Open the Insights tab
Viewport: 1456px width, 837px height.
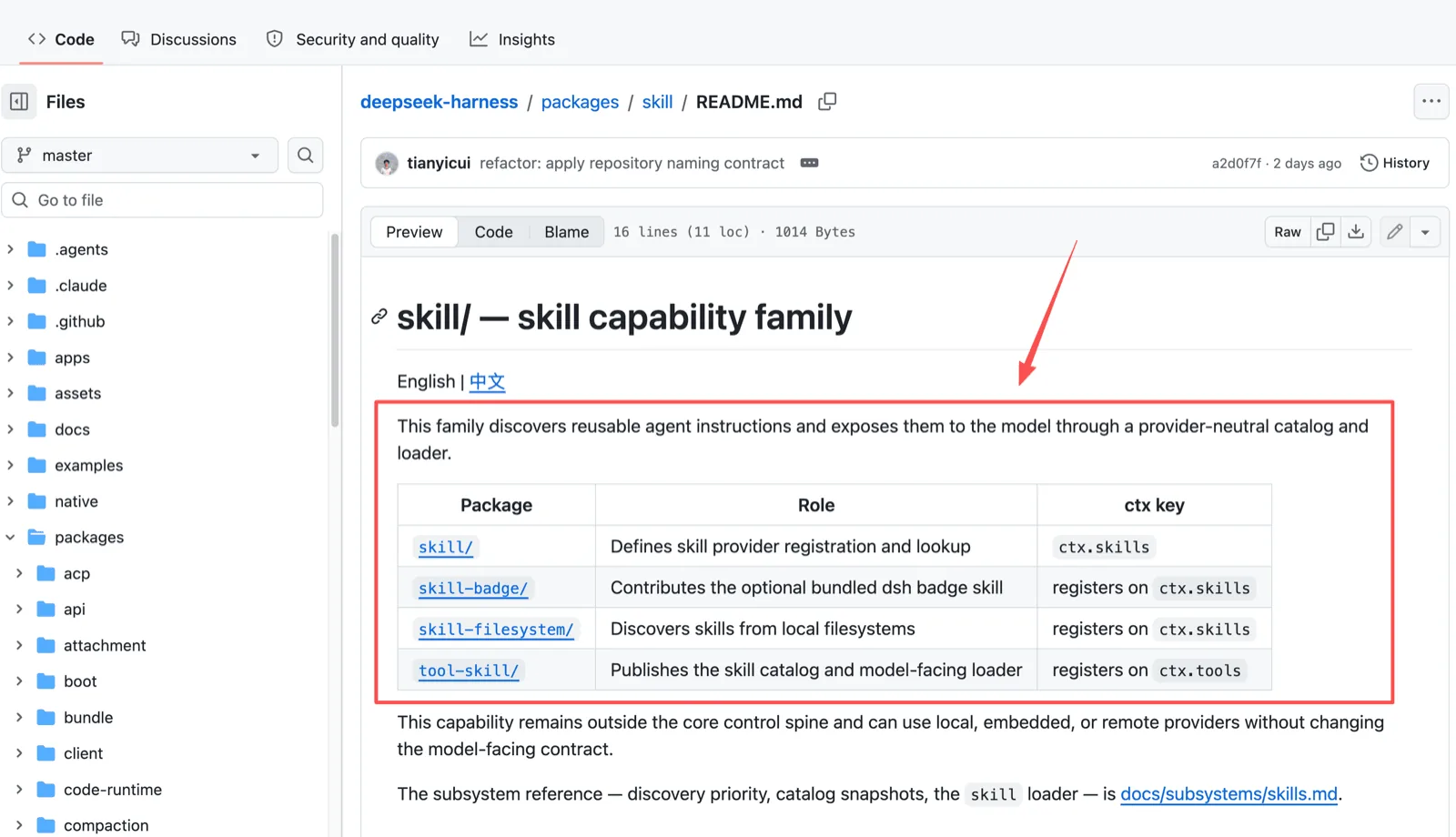click(x=511, y=39)
